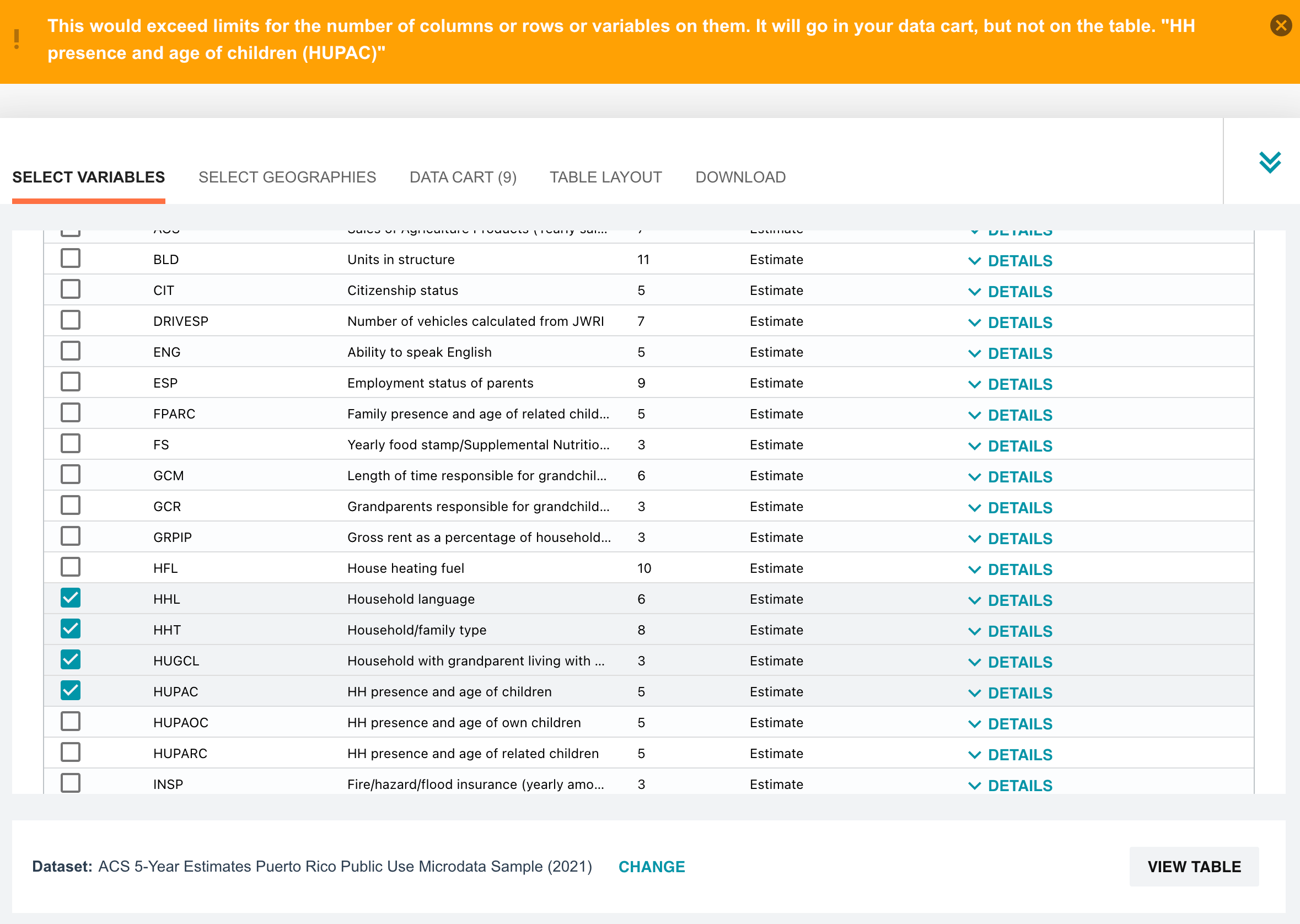
Task: Open the Download tab
Action: pos(740,178)
